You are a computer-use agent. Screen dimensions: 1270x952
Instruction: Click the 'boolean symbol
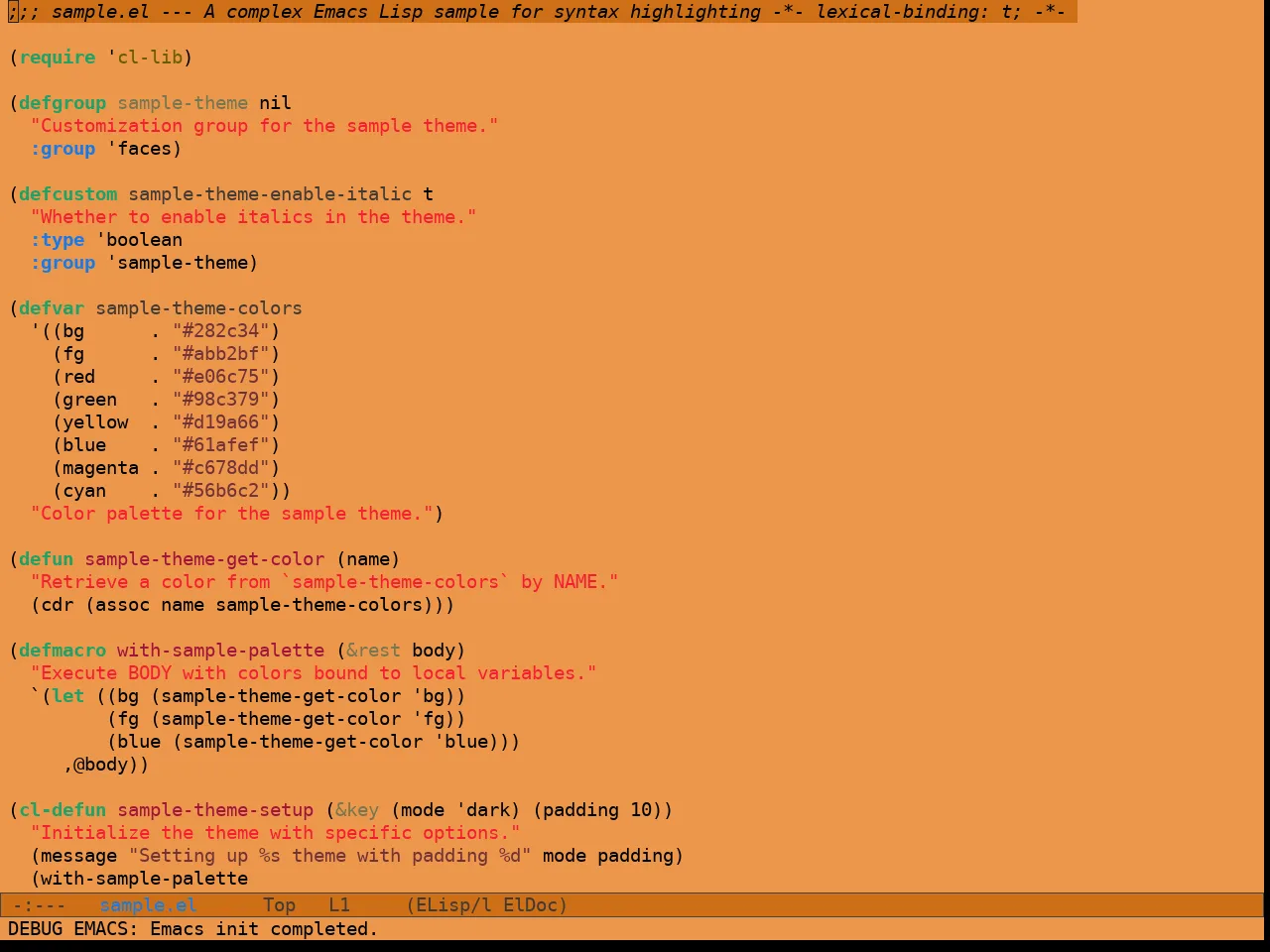click(x=139, y=240)
